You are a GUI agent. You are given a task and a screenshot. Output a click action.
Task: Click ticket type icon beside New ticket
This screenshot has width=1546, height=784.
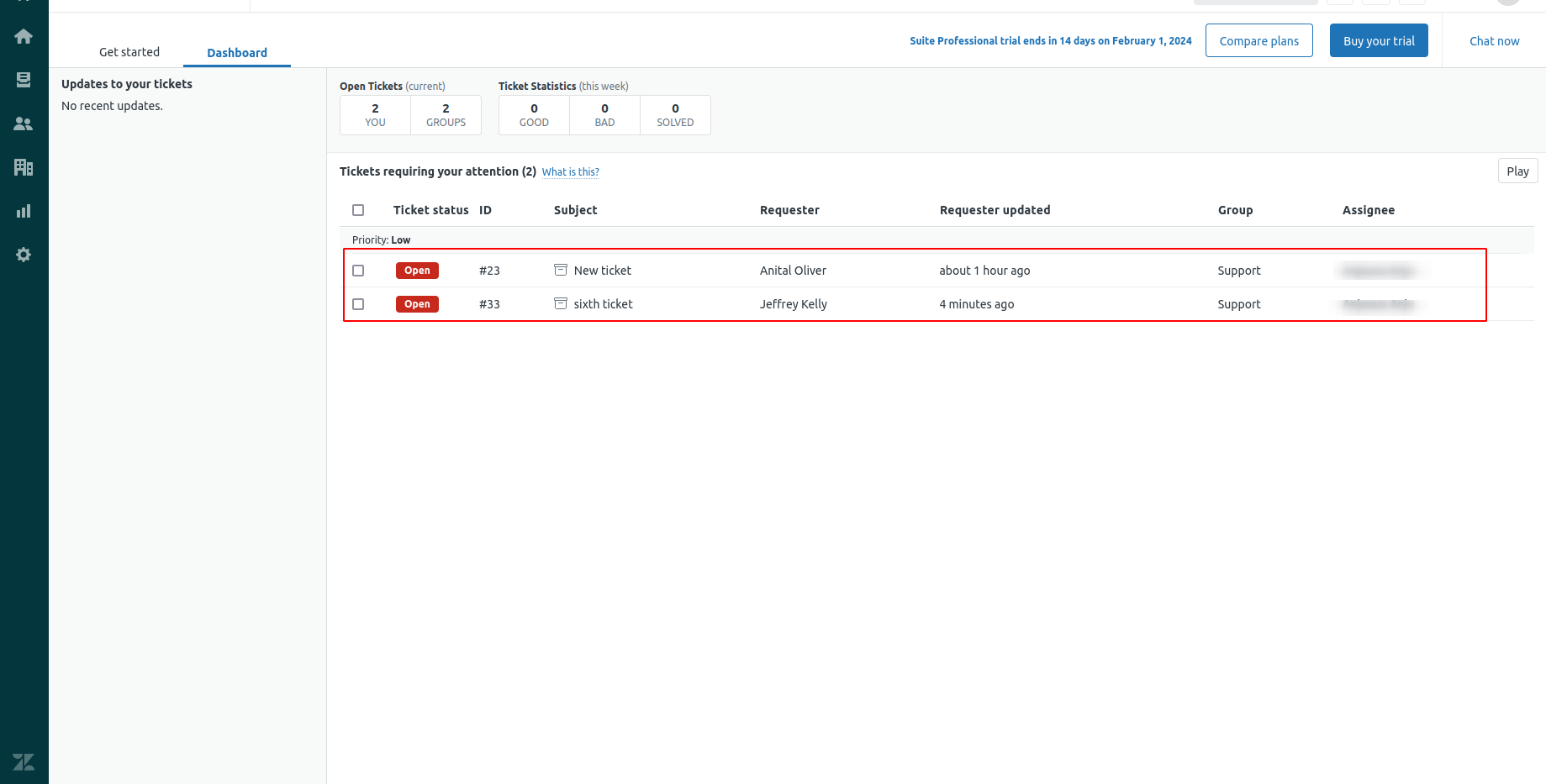click(561, 270)
